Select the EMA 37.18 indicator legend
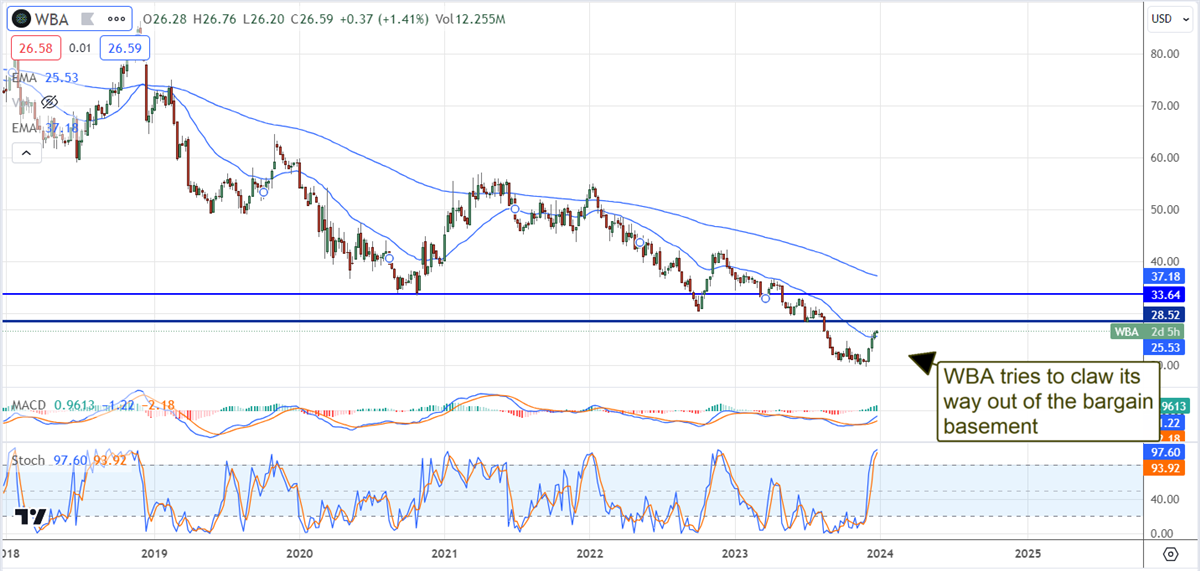The height and width of the screenshot is (571, 1200). 45,128
